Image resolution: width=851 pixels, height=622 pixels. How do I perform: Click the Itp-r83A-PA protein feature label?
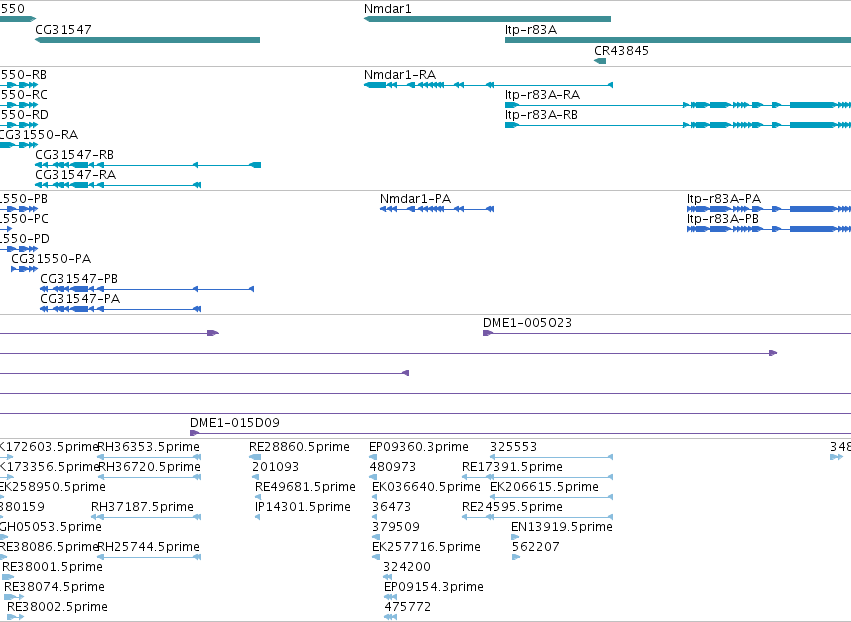[x=723, y=199]
